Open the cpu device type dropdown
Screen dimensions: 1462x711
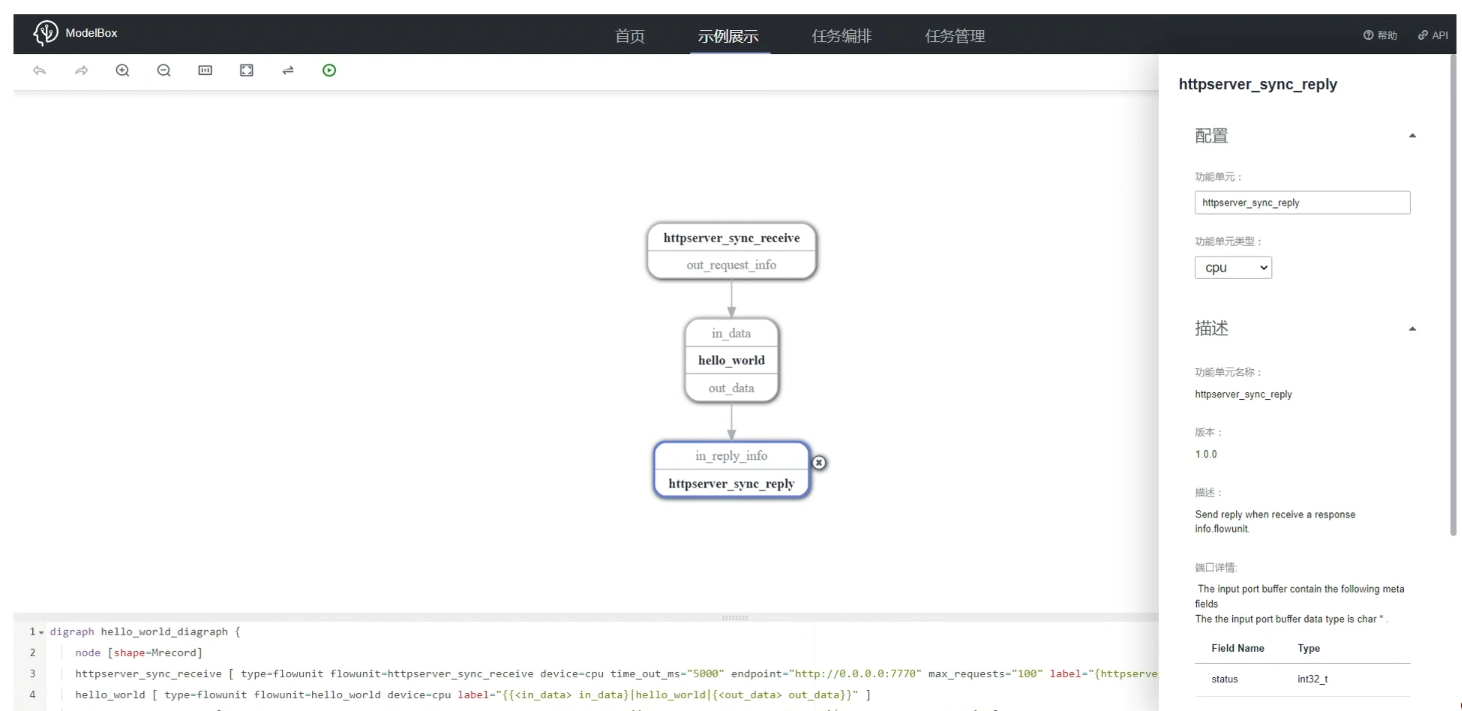pos(1233,268)
